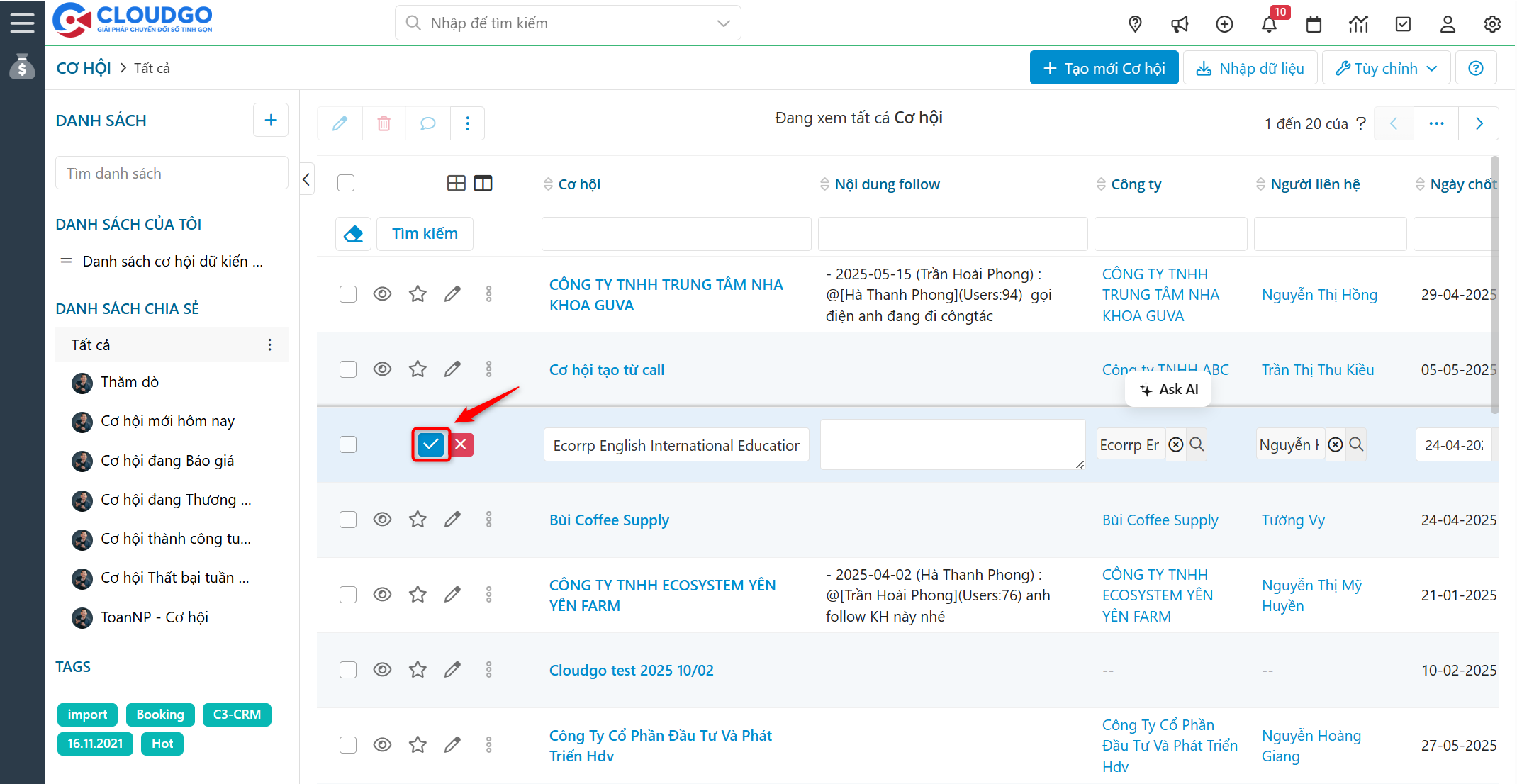Click the Tạo mới Cơ hội button
The image size is (1517, 784).
coord(1104,68)
